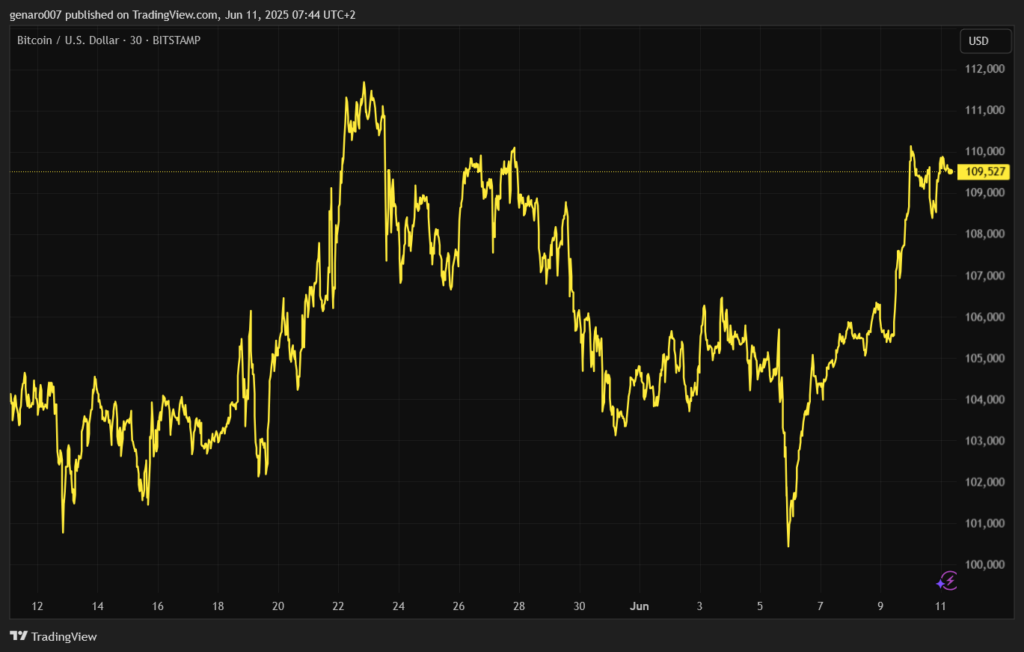Click TradingView.com in the header text
This screenshot has width=1024, height=652.
(x=175, y=15)
